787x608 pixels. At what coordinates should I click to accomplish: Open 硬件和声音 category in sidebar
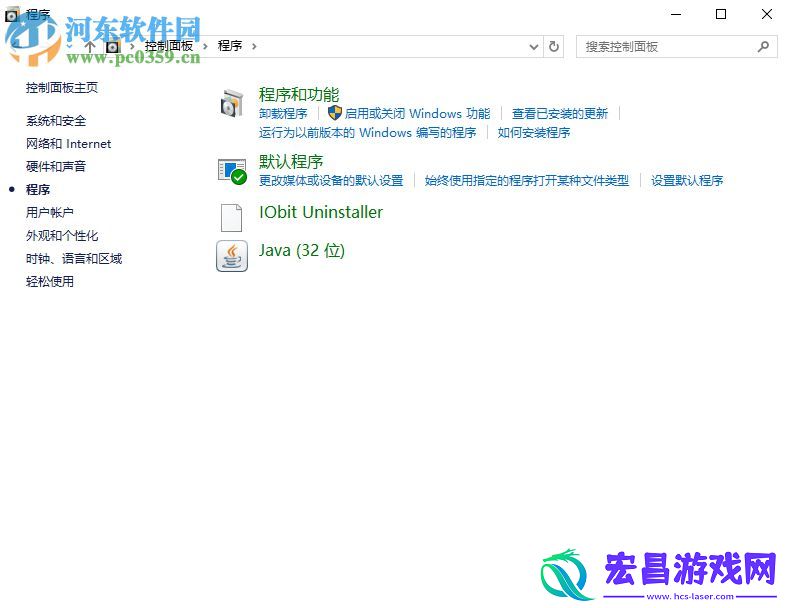click(x=56, y=167)
